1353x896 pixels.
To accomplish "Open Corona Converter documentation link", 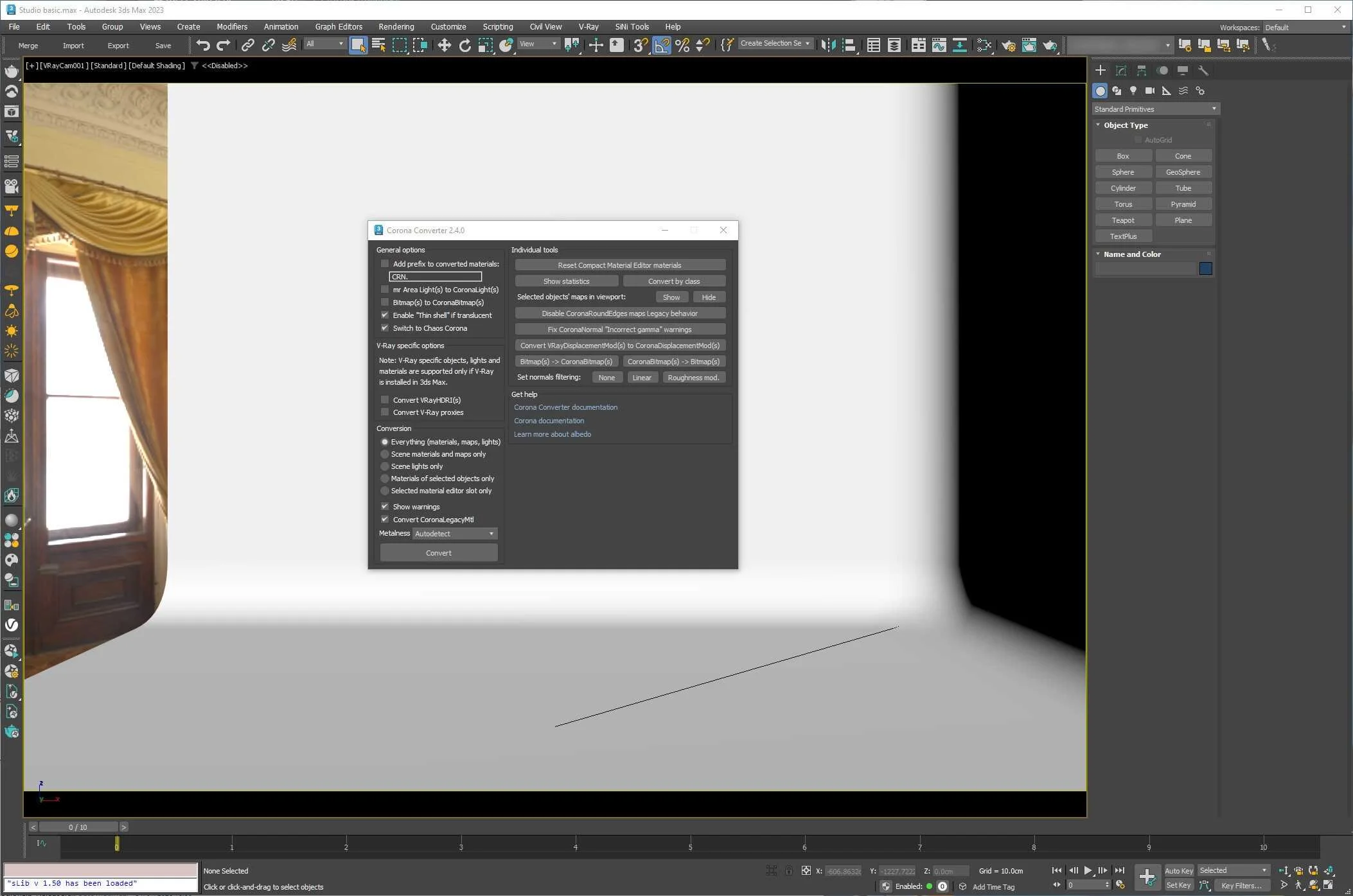I will pos(565,407).
